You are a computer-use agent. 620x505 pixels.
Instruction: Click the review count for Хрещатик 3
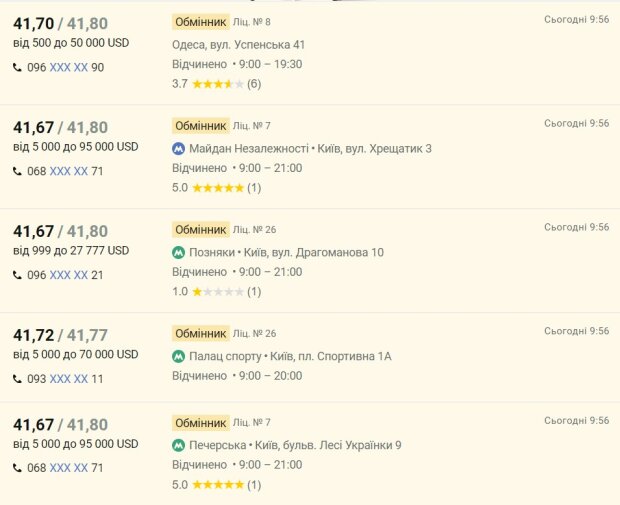pyautogui.click(x=254, y=188)
